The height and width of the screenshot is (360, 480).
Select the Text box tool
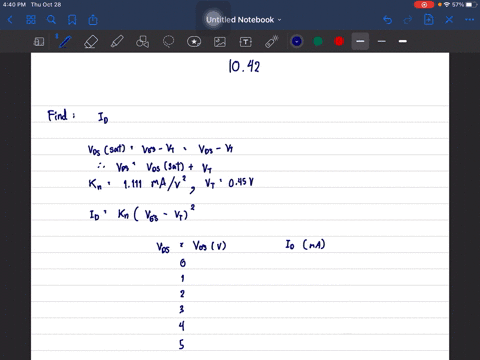(246, 42)
